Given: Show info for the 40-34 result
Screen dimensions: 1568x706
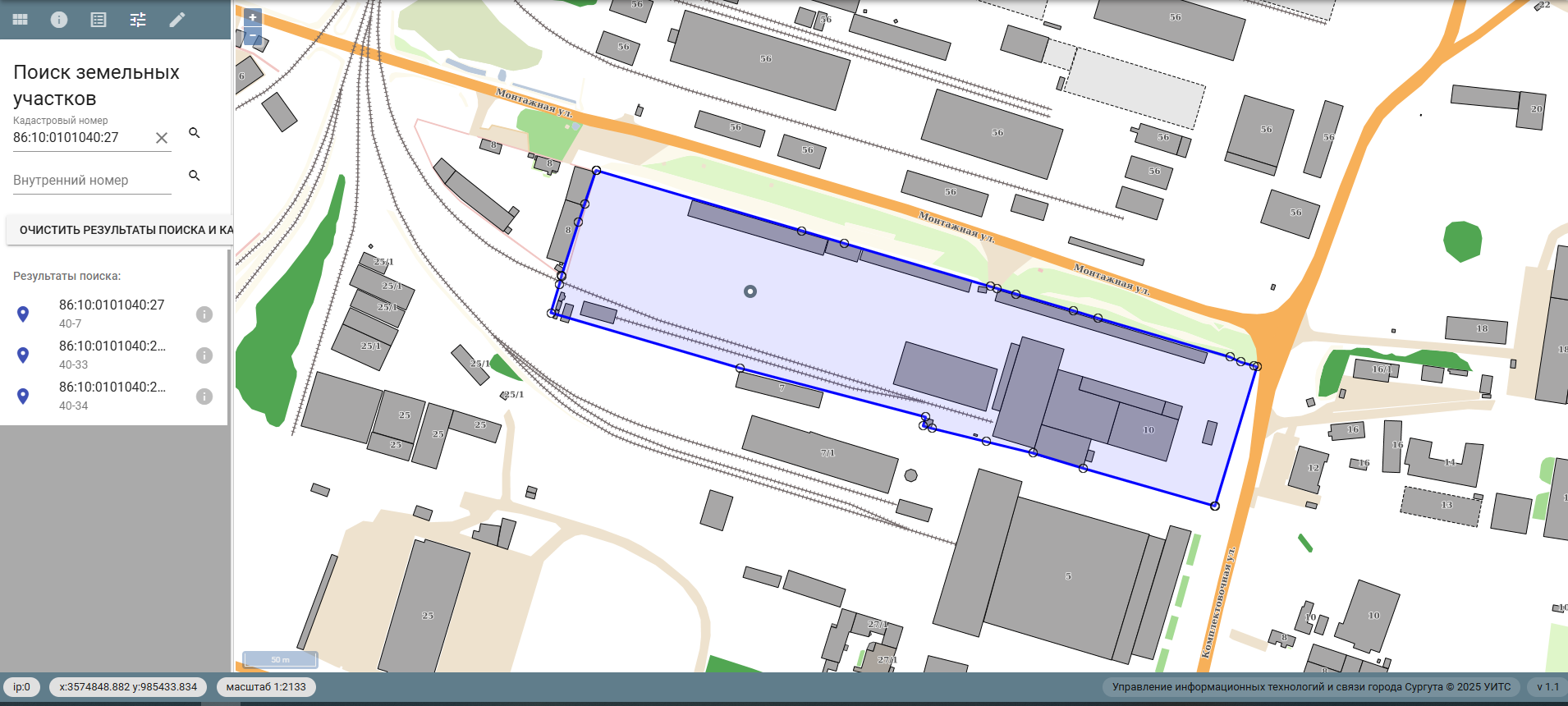Looking at the screenshot, I should pyautogui.click(x=204, y=397).
